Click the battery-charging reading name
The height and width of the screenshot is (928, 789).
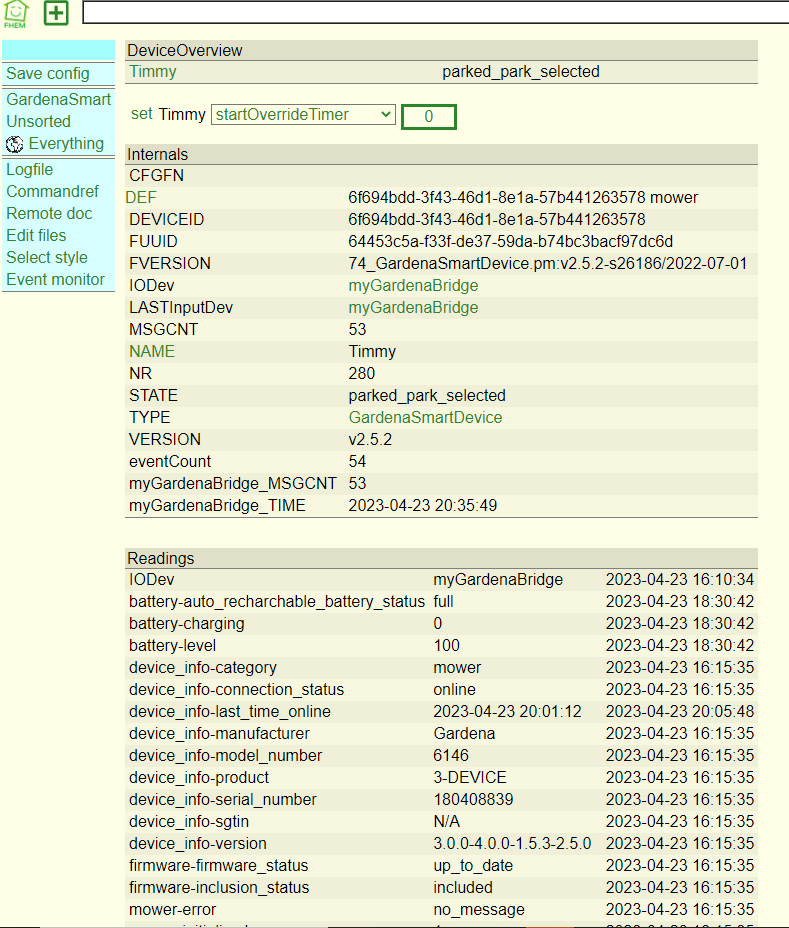pyautogui.click(x=186, y=623)
